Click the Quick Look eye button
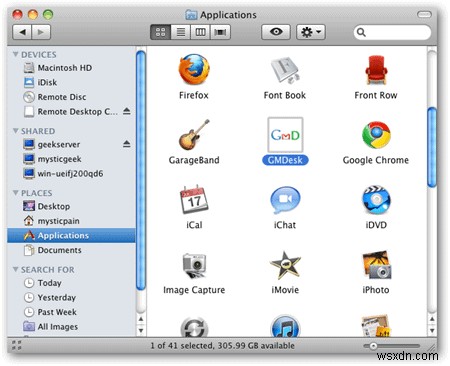Image resolution: width=450 pixels, height=366 pixels. 276,32
